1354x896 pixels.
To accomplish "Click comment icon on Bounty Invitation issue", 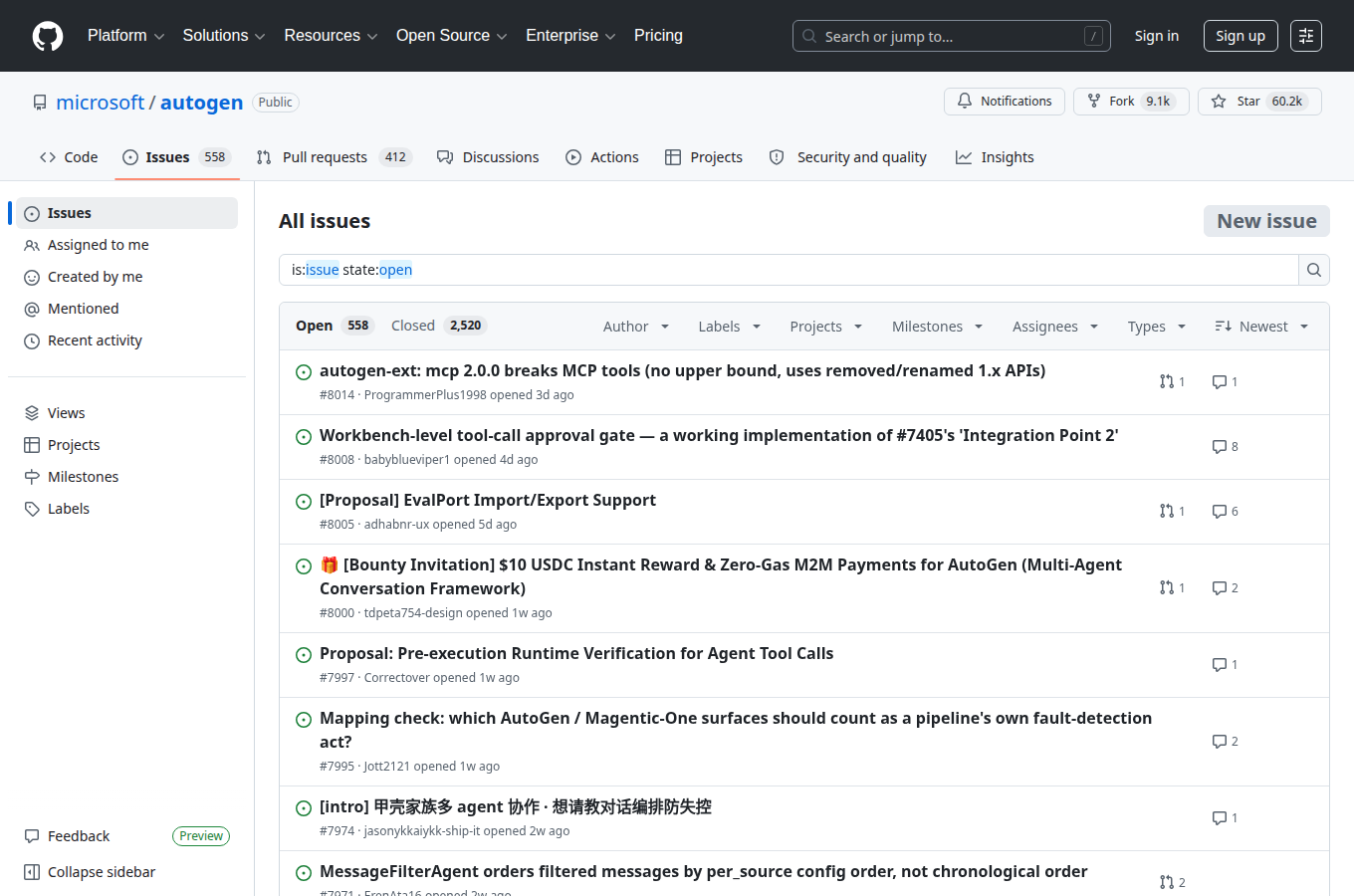I will pos(1219,588).
